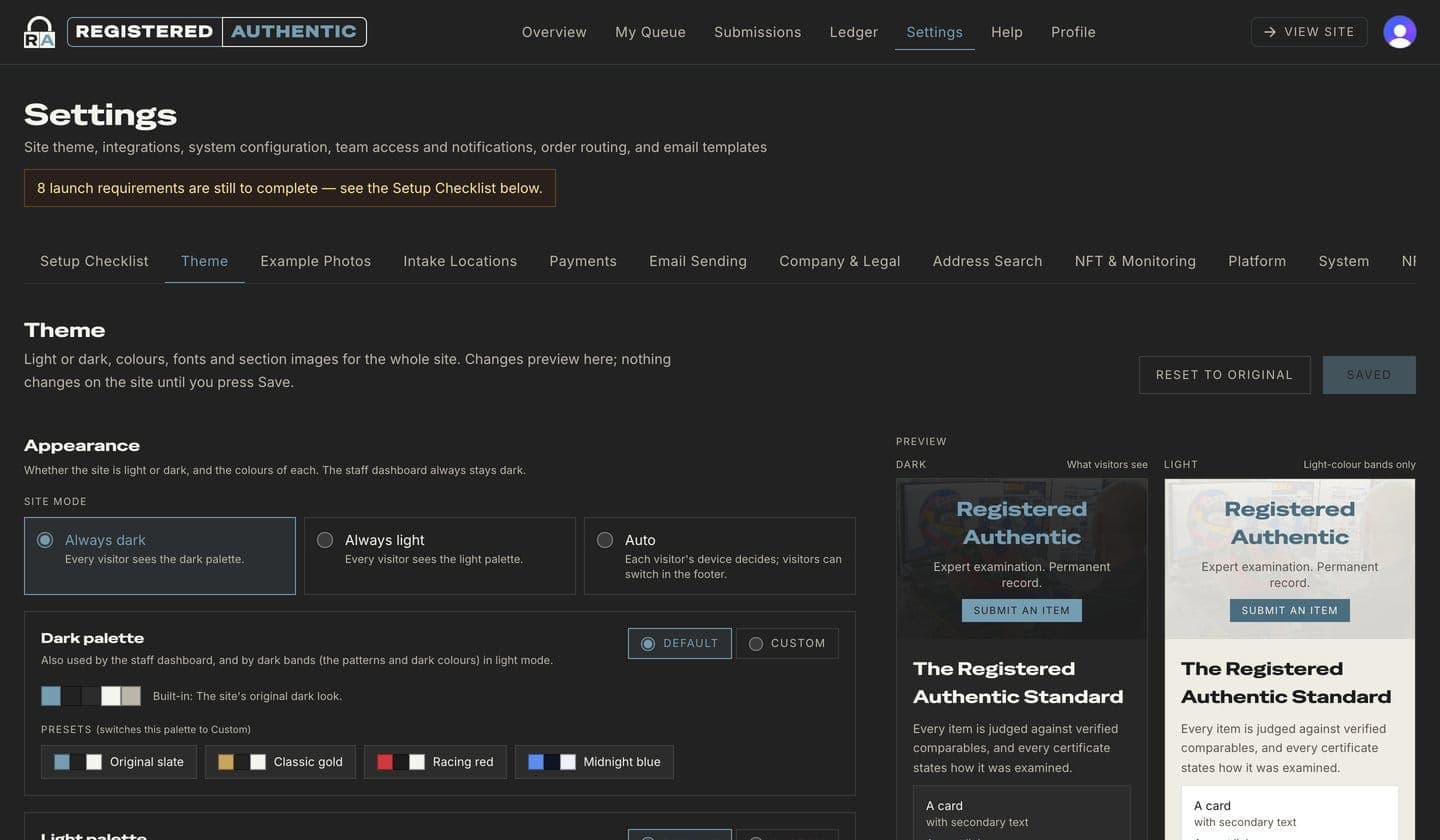This screenshot has width=1440, height=840.
Task: Click the View Site button
Action: point(1309,32)
